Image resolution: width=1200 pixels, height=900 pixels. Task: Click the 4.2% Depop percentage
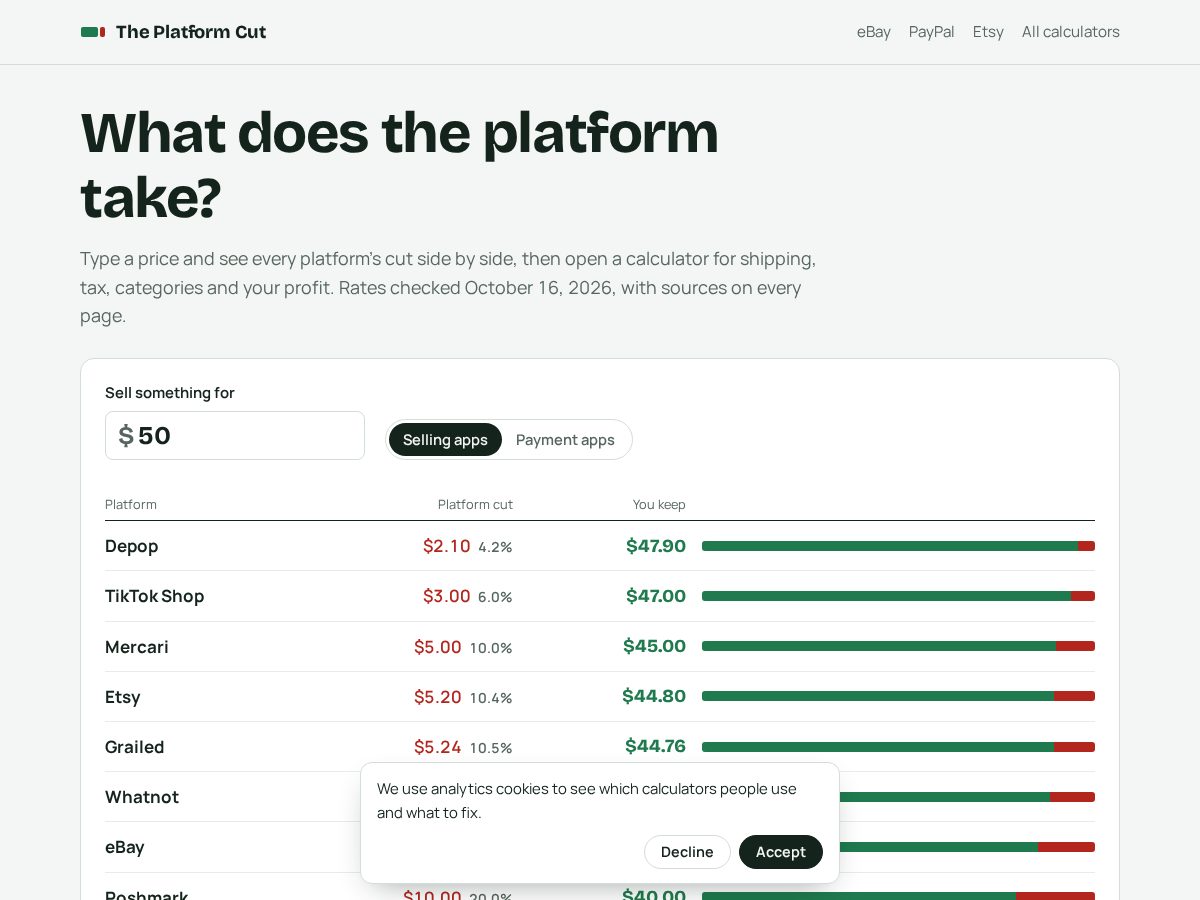[495, 547]
